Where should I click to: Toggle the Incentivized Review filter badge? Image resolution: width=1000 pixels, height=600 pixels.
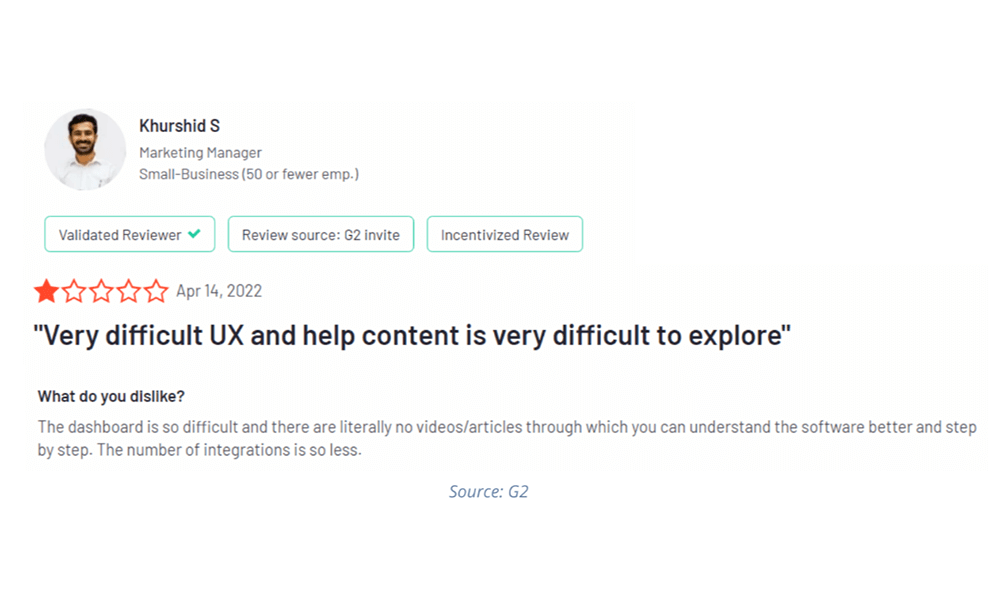tap(504, 234)
